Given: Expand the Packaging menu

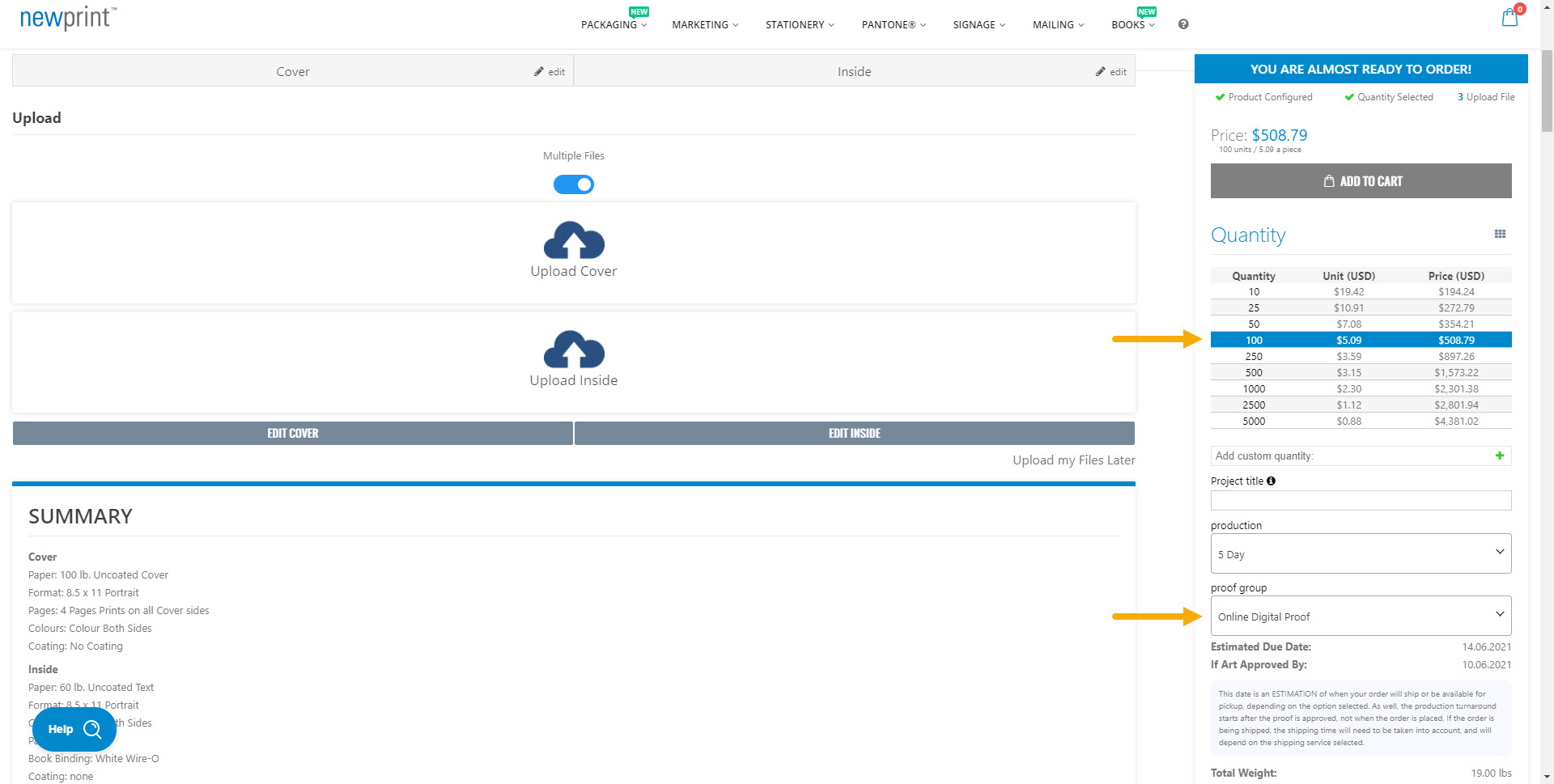Looking at the screenshot, I should point(614,24).
